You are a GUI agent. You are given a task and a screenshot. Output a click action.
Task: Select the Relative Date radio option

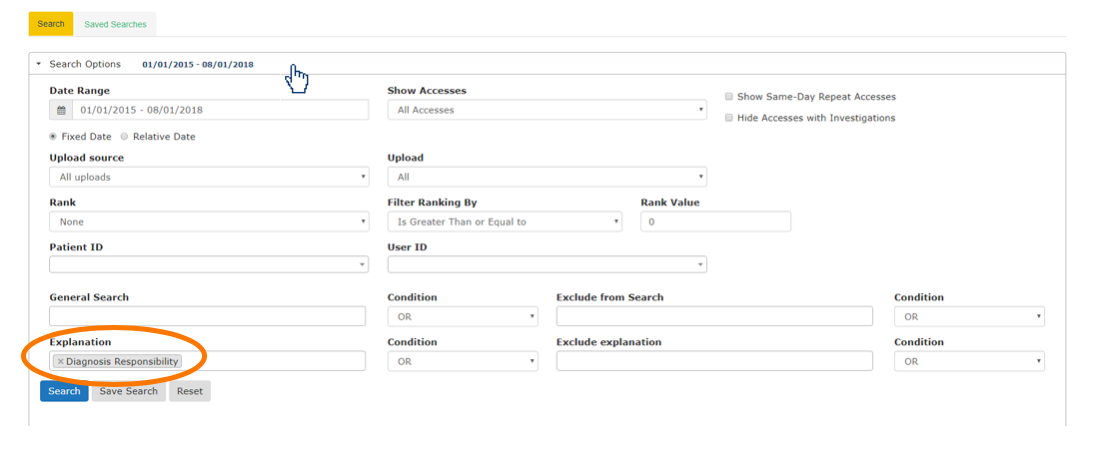tap(125, 136)
